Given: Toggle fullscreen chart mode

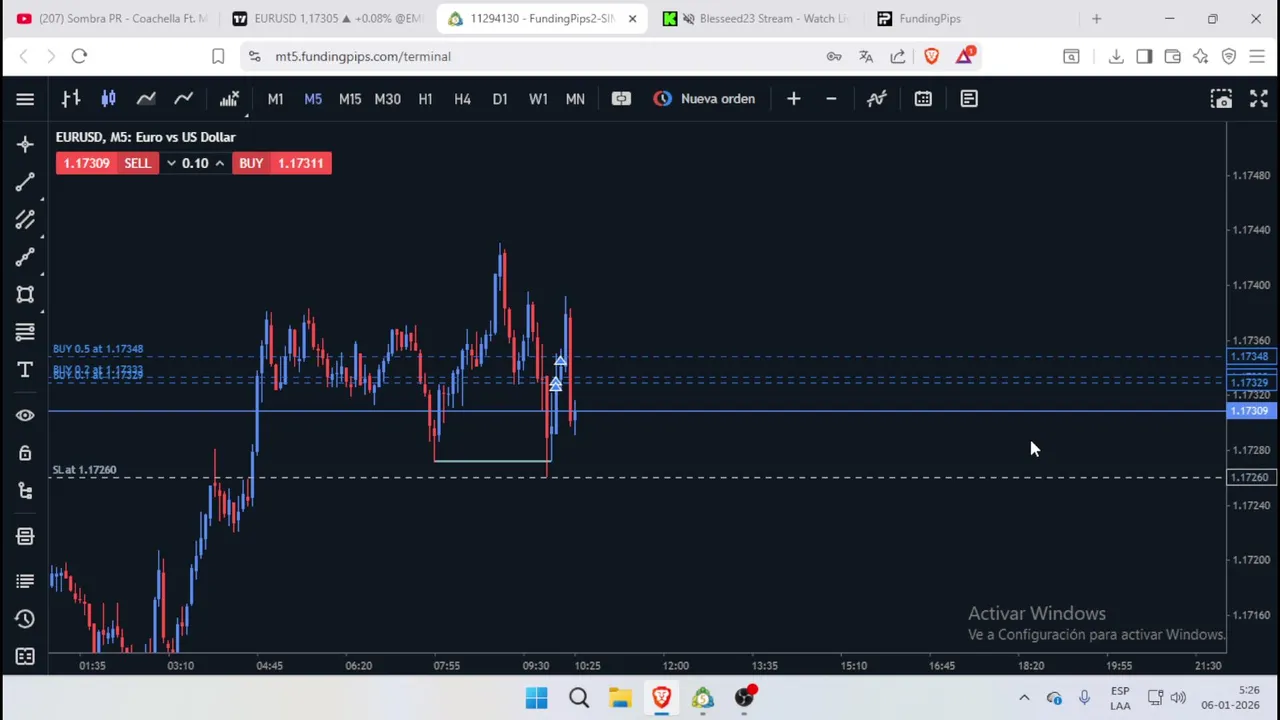Looking at the screenshot, I should coord(1259,99).
